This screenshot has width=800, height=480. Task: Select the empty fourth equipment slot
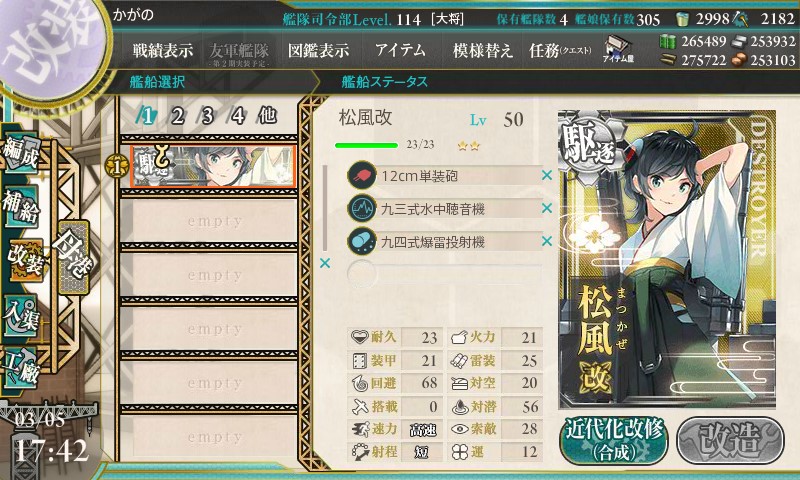[x=444, y=274]
